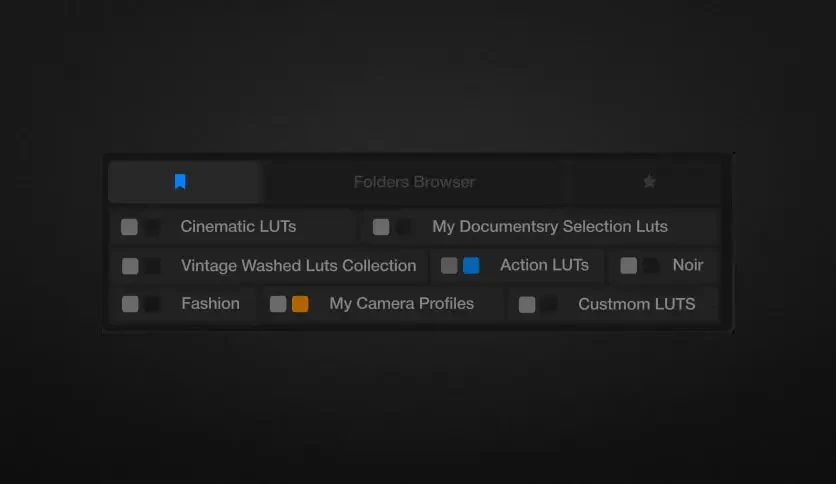
Task: Click gray square beside Custmom LUTS
Action: 527,304
